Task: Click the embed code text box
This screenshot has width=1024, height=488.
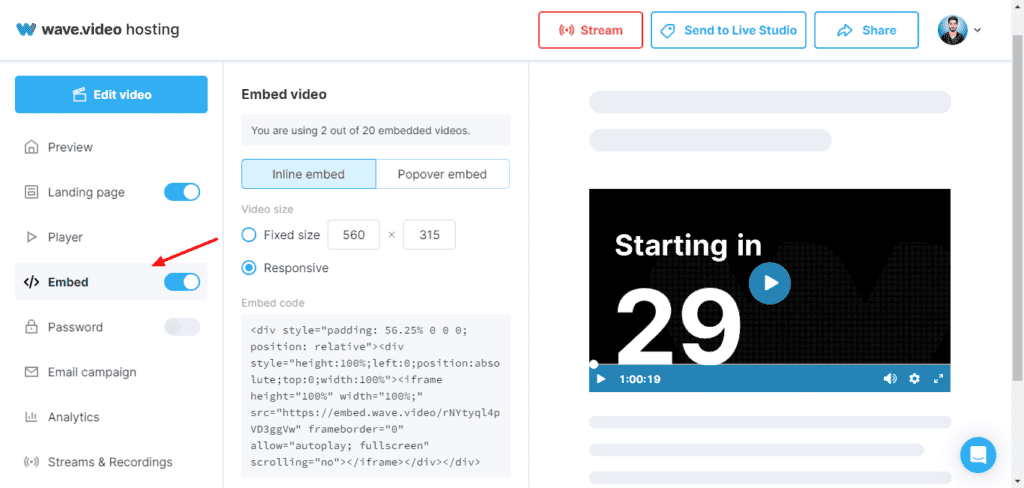Action: (x=376, y=396)
